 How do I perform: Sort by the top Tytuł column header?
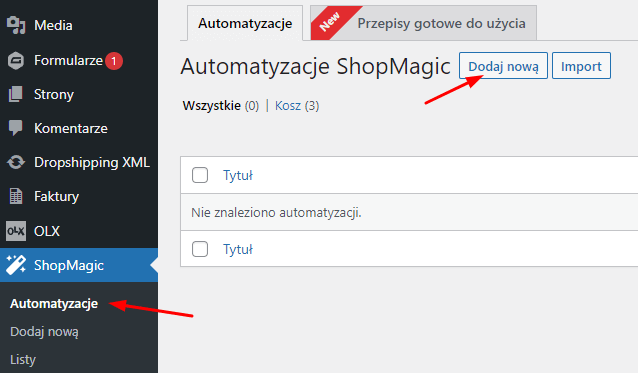238,175
